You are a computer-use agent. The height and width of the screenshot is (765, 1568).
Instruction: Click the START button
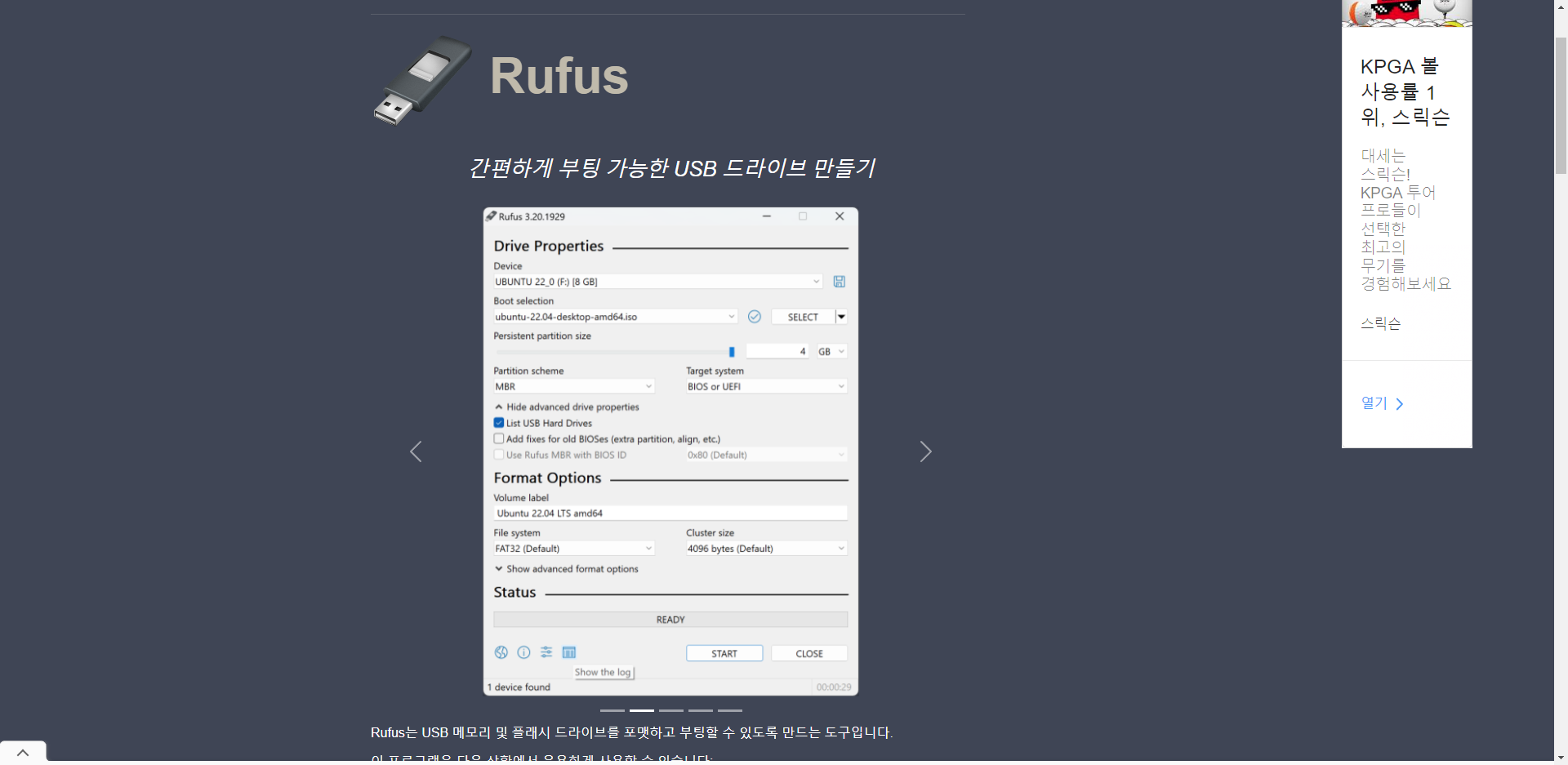click(x=724, y=653)
